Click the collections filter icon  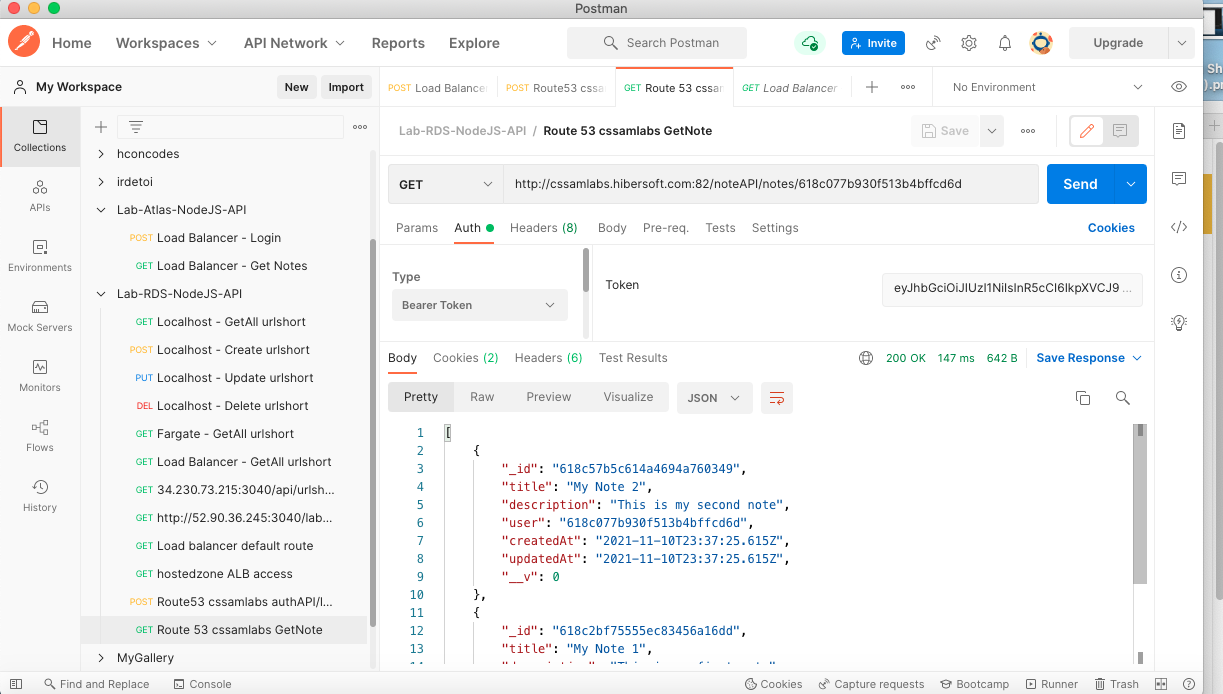pyautogui.click(x=136, y=127)
